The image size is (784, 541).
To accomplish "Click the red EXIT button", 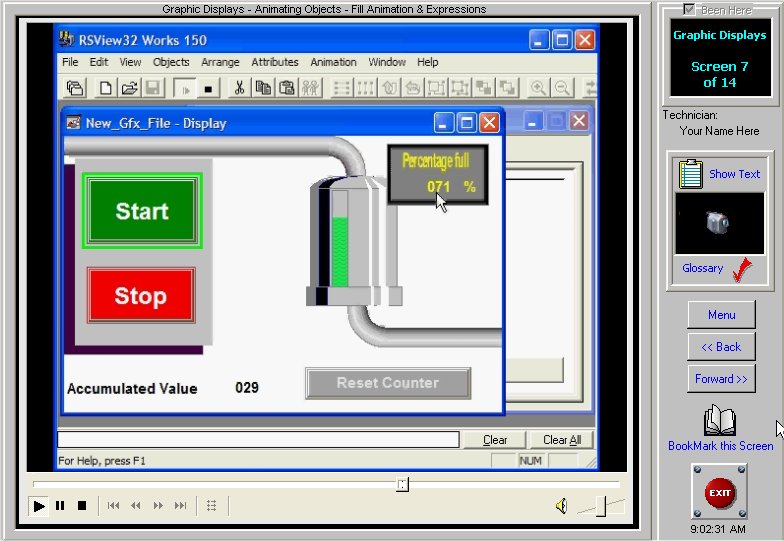I will [x=720, y=492].
